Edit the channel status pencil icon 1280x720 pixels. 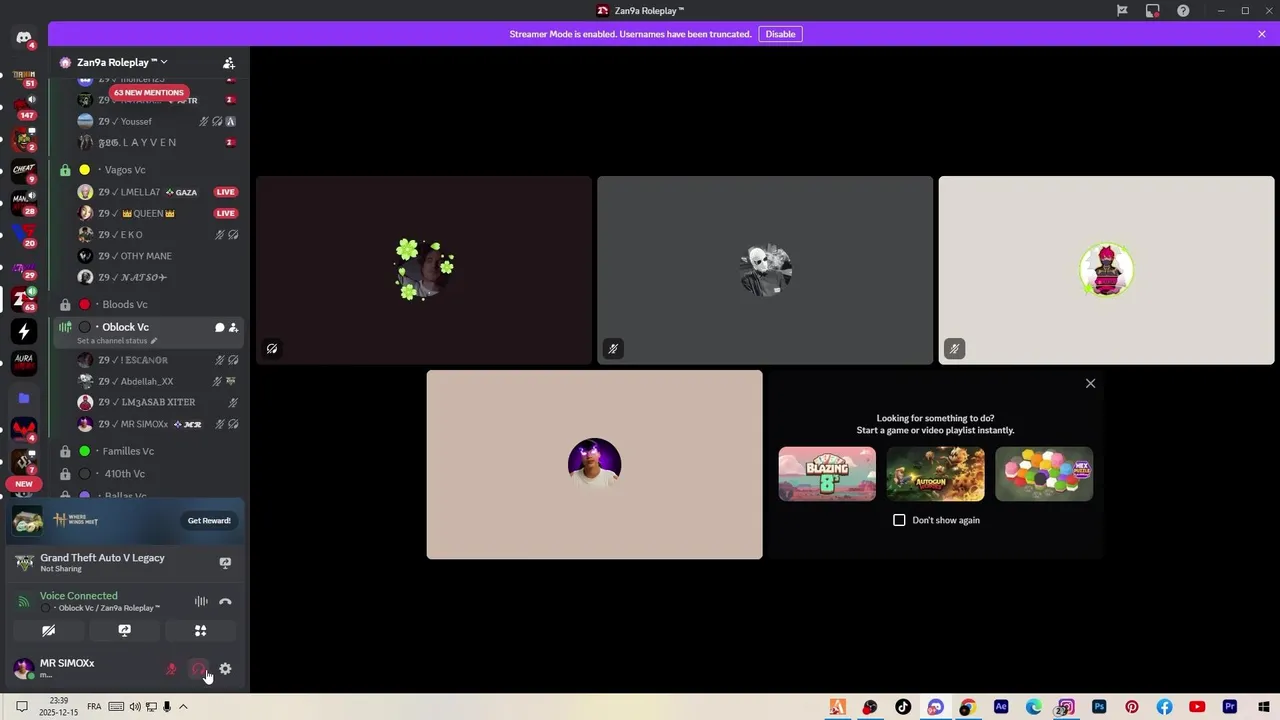point(154,341)
